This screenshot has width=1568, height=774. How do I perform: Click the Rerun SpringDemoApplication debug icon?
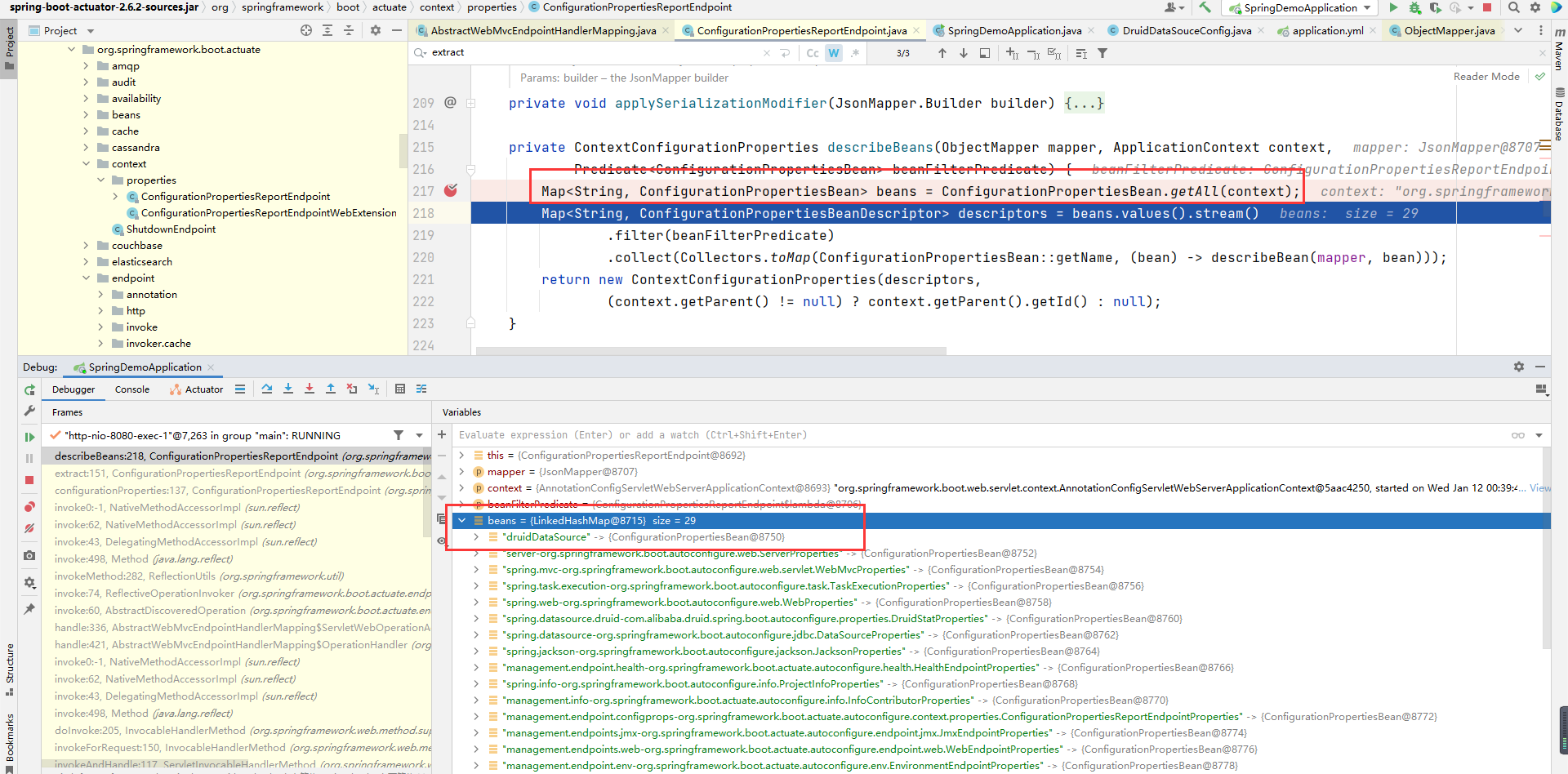coord(29,390)
